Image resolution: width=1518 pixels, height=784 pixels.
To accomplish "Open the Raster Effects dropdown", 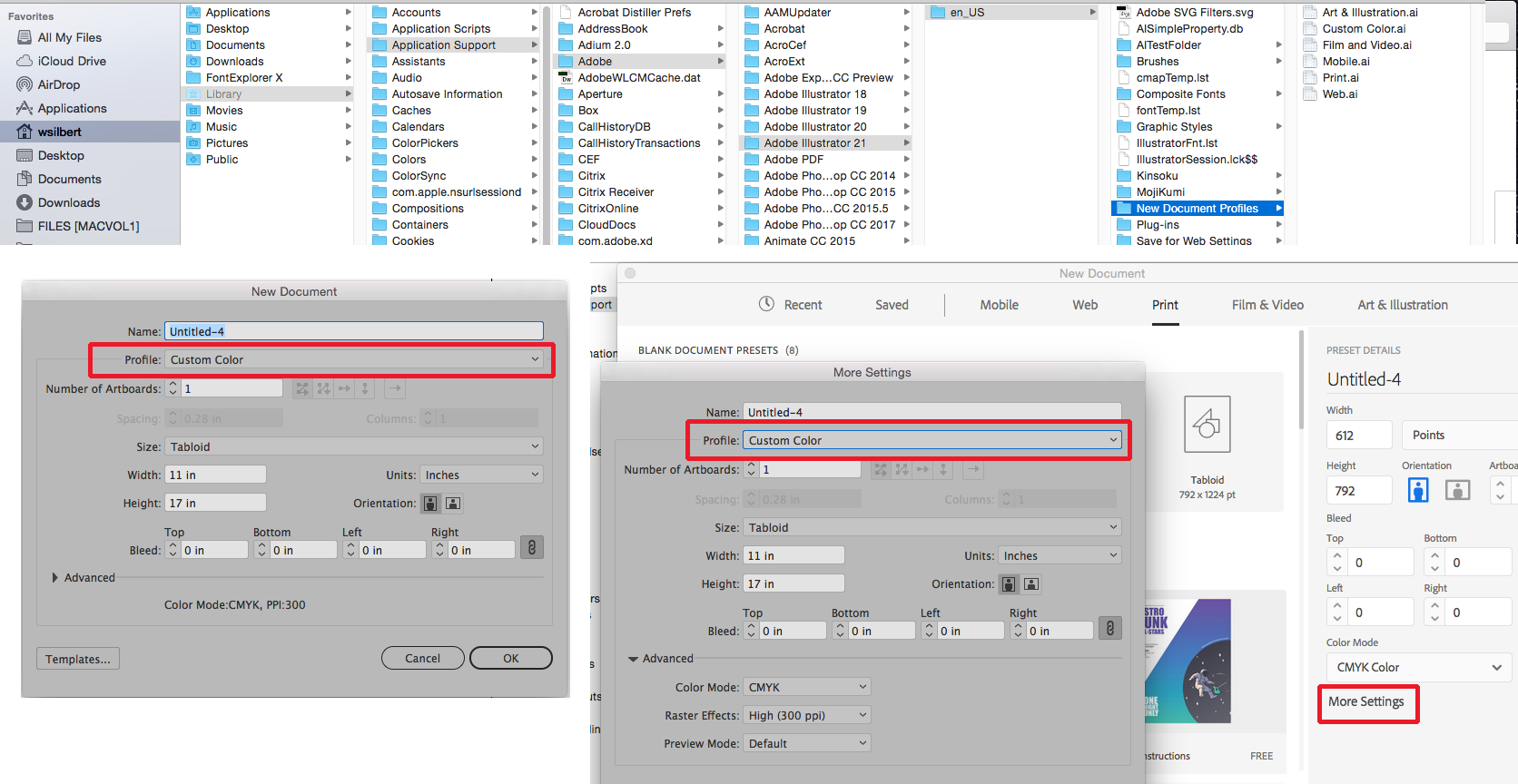I will click(807, 715).
